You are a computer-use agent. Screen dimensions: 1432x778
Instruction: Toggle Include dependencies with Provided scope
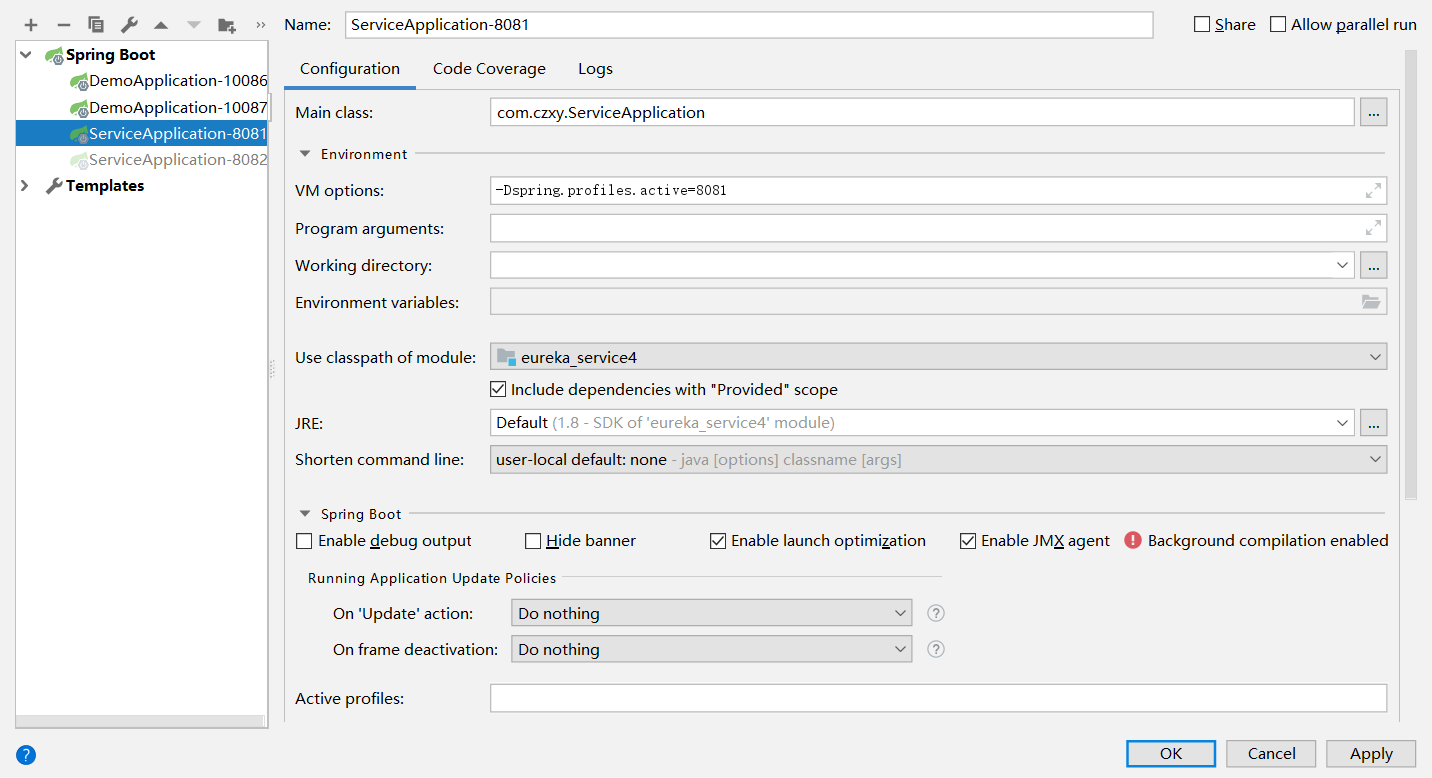498,389
